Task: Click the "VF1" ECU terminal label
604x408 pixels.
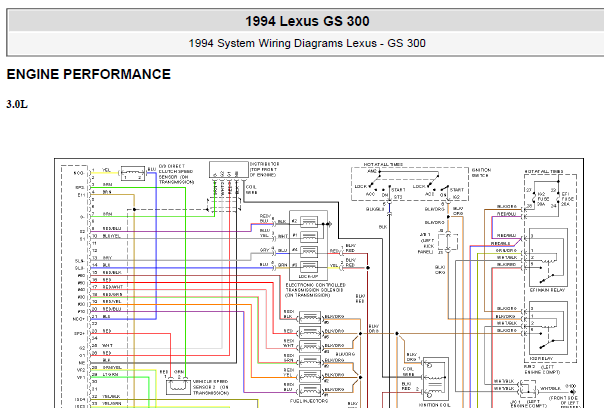Action: coord(81,378)
